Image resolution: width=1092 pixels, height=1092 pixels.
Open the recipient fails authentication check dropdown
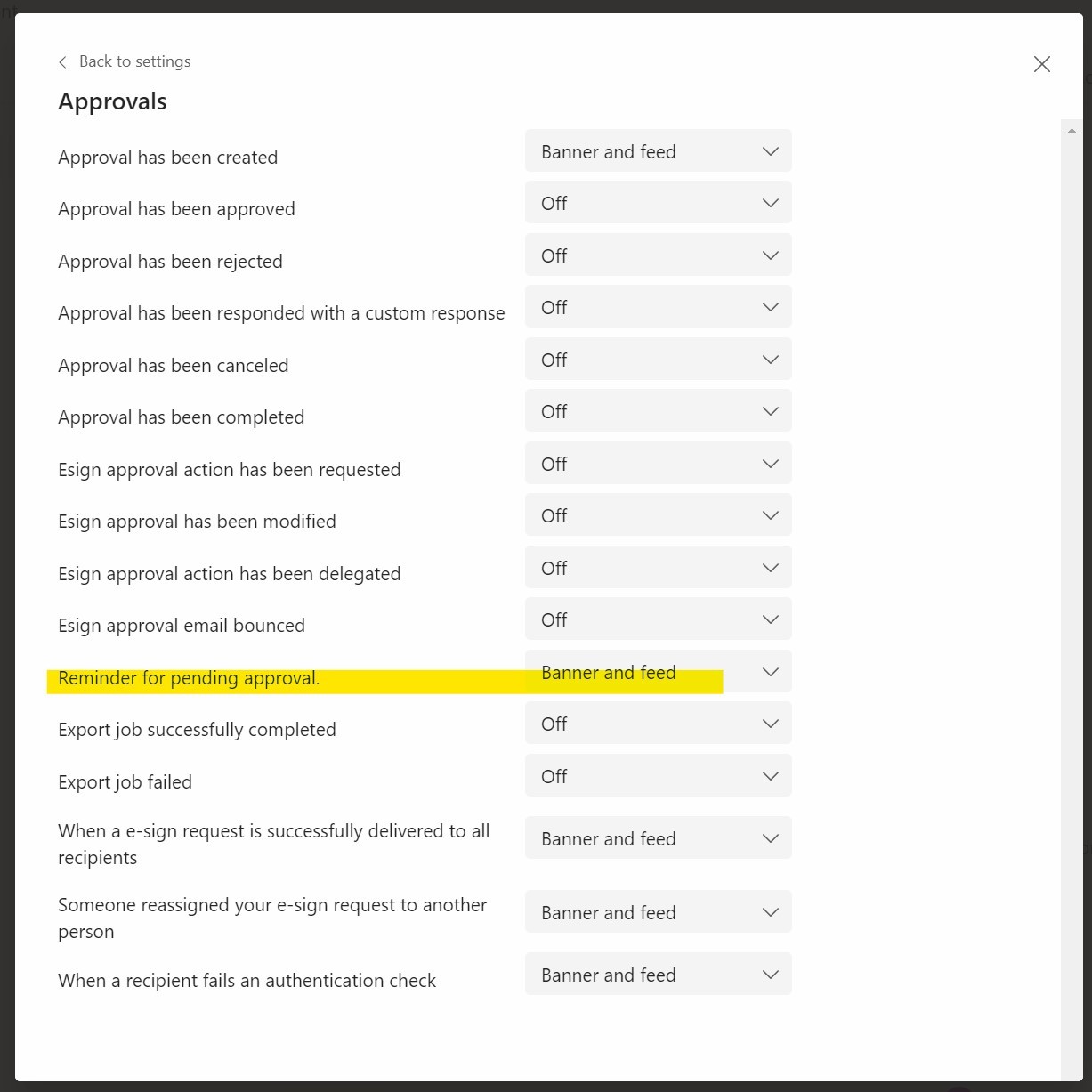[x=659, y=975]
